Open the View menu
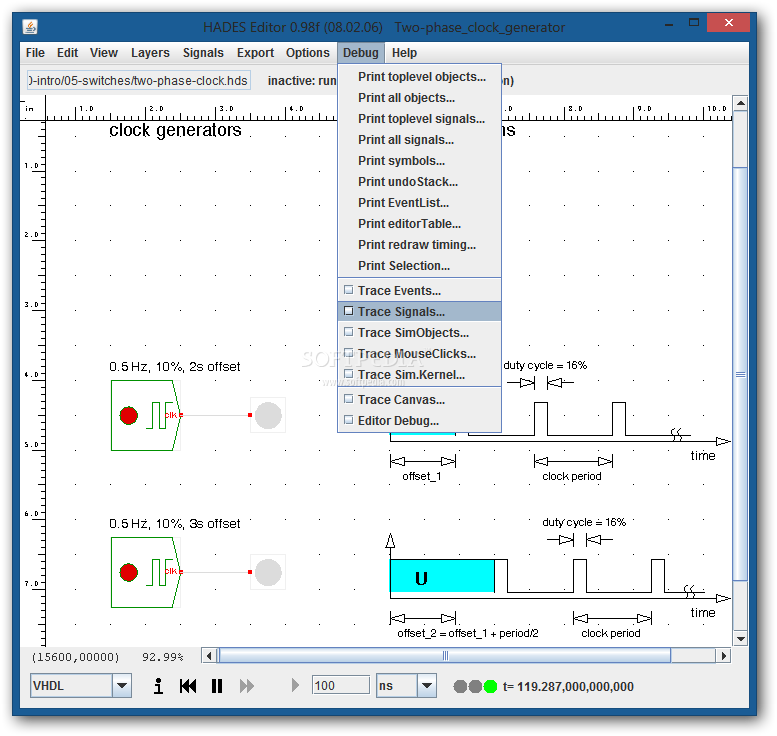This screenshot has width=777, height=736. click(x=104, y=53)
